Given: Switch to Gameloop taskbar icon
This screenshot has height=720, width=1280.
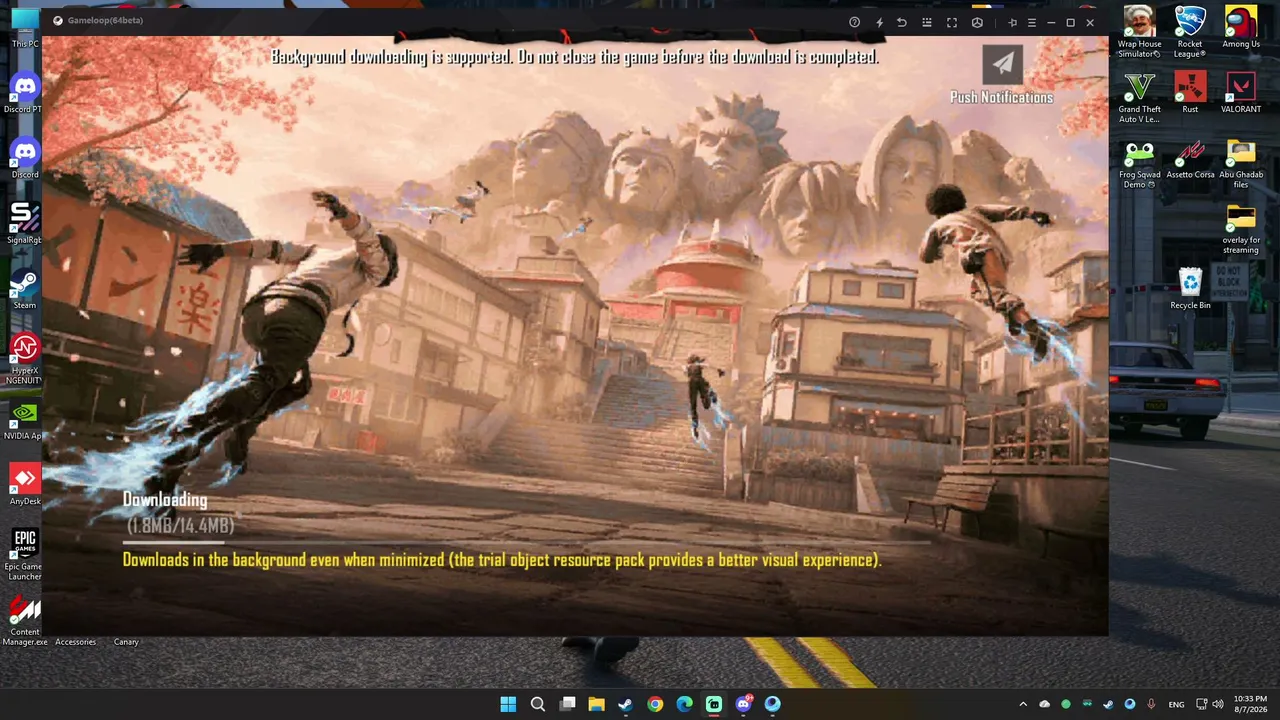Looking at the screenshot, I should pos(714,704).
